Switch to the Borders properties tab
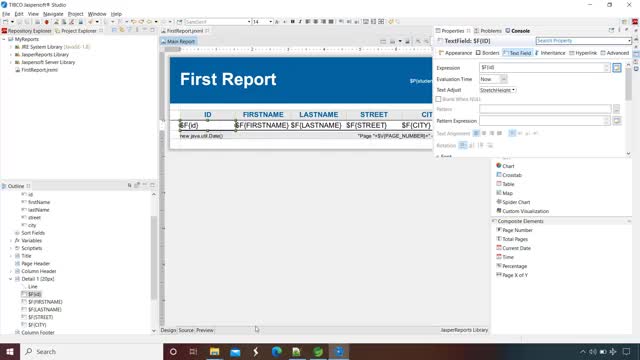This screenshot has height=360, width=640. 487,53
